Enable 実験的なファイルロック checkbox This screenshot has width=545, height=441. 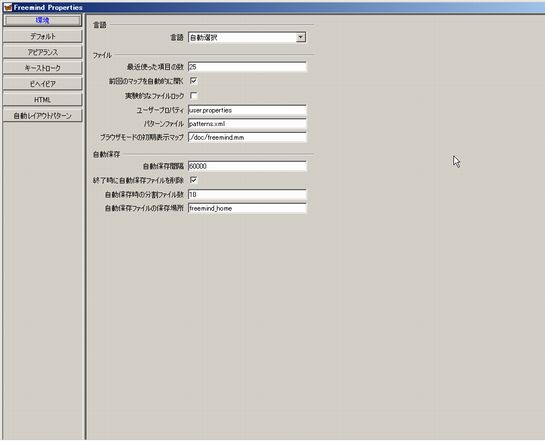[x=194, y=95]
